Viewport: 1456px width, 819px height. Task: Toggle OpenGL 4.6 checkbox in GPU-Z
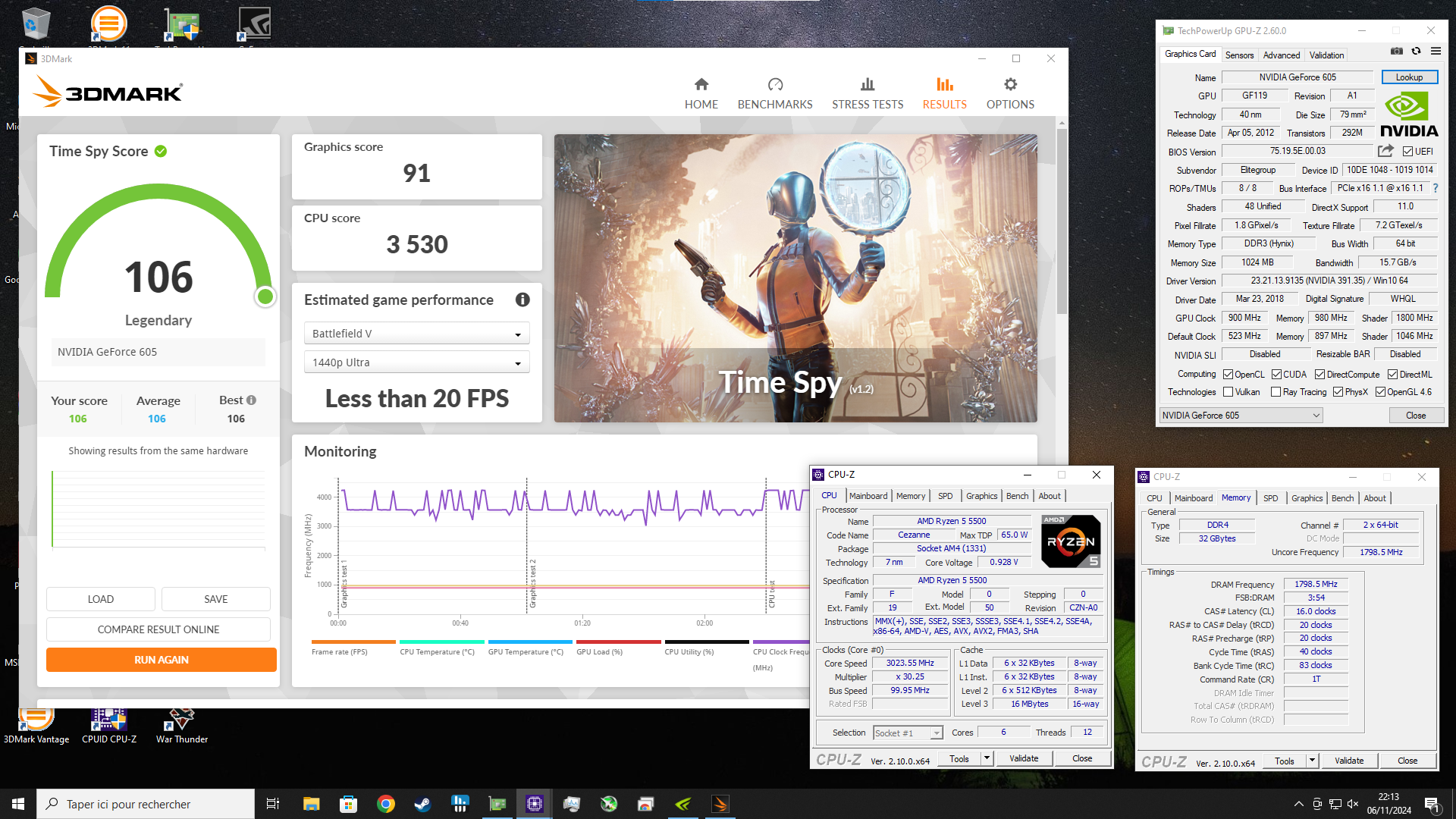click(x=1380, y=392)
